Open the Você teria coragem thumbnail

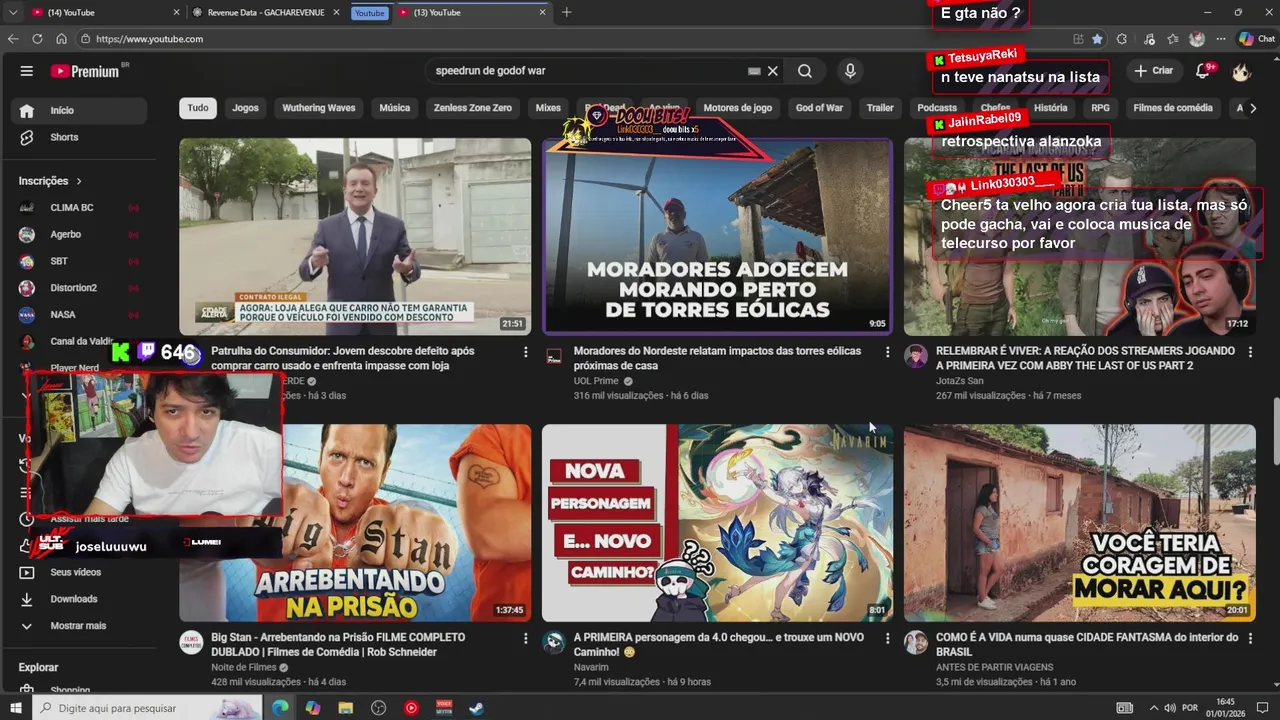[x=1080, y=522]
